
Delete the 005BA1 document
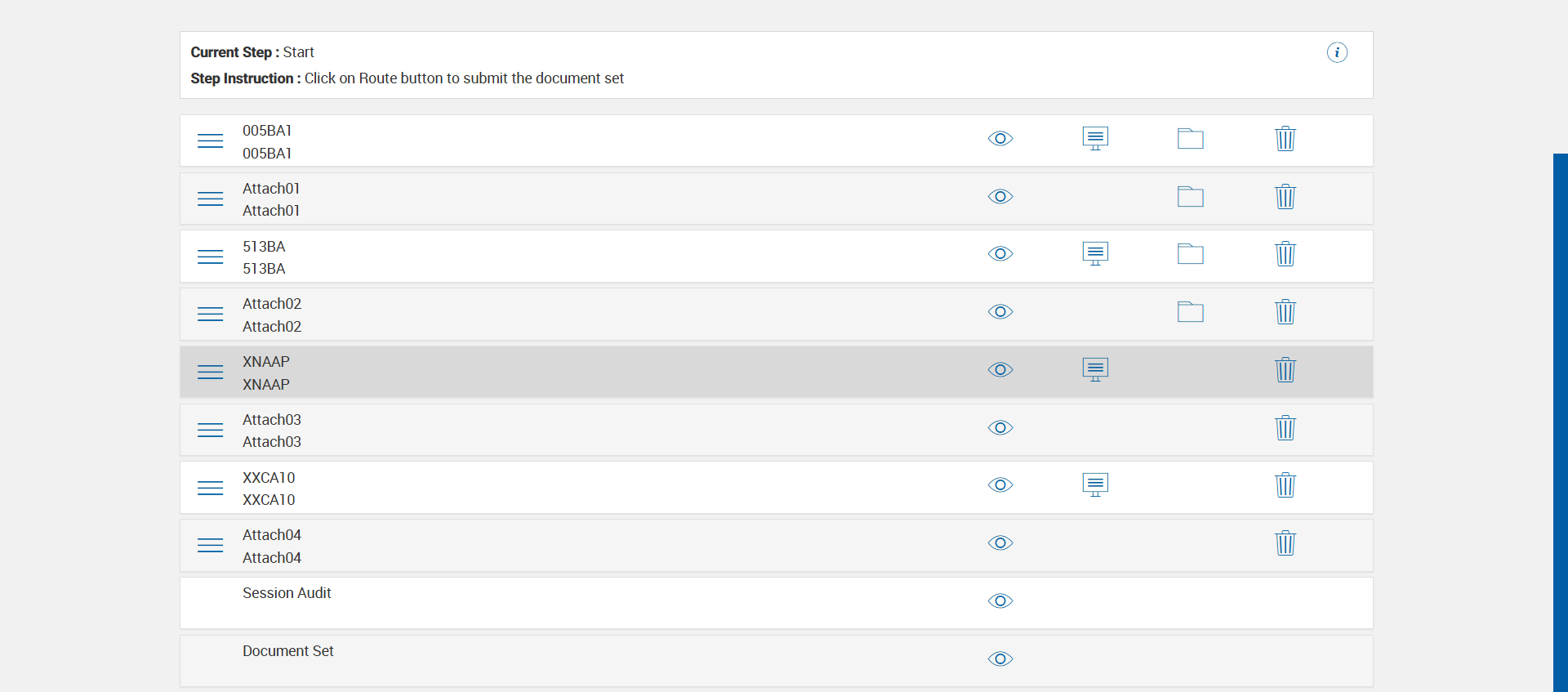[x=1285, y=139]
